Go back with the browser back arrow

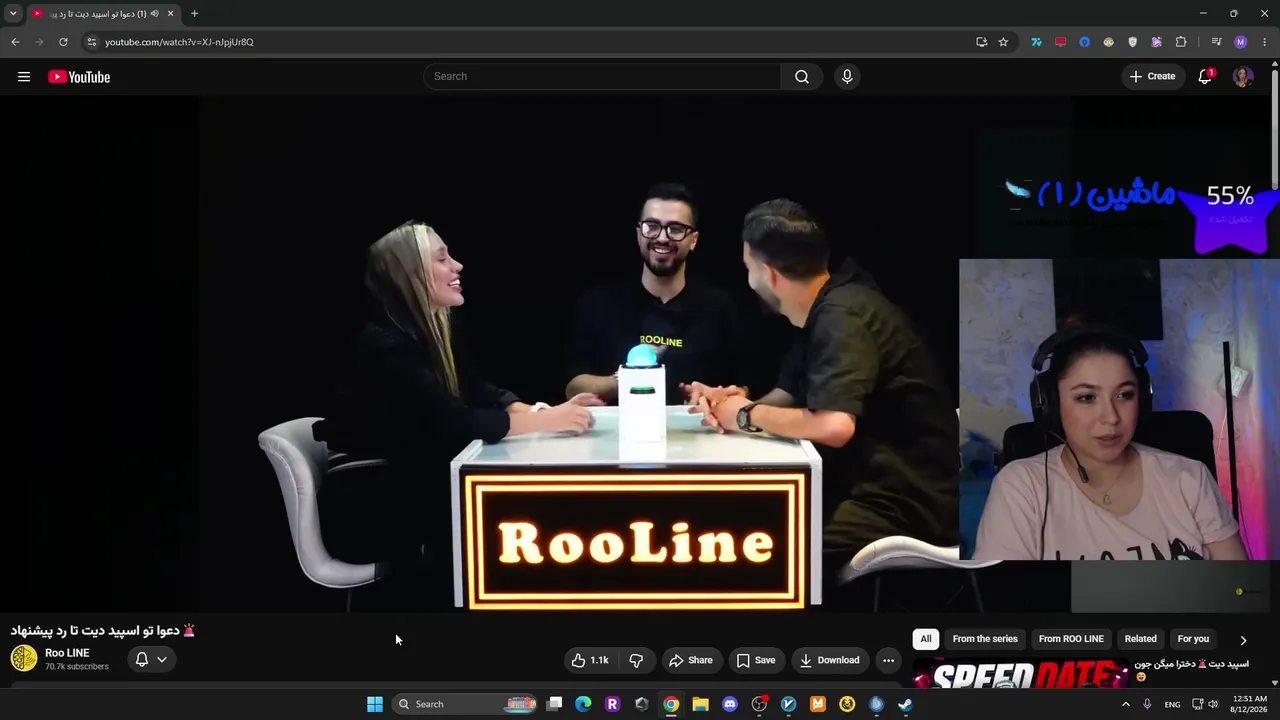(15, 42)
